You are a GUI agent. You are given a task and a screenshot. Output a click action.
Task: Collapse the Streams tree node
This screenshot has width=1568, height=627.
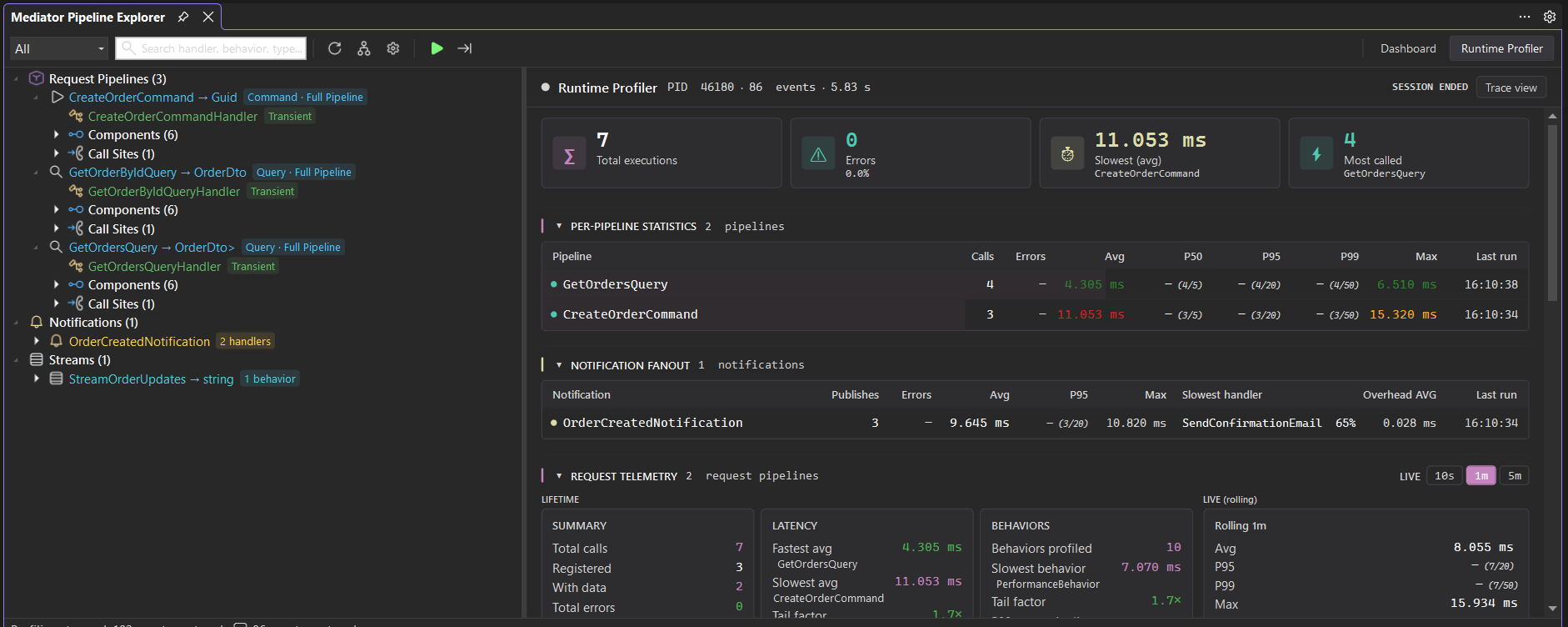[x=17, y=360]
